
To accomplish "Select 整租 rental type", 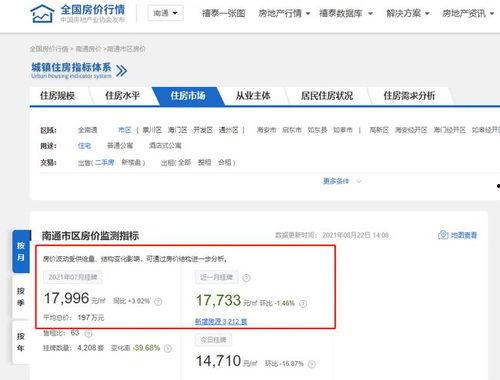I will point(204,162).
